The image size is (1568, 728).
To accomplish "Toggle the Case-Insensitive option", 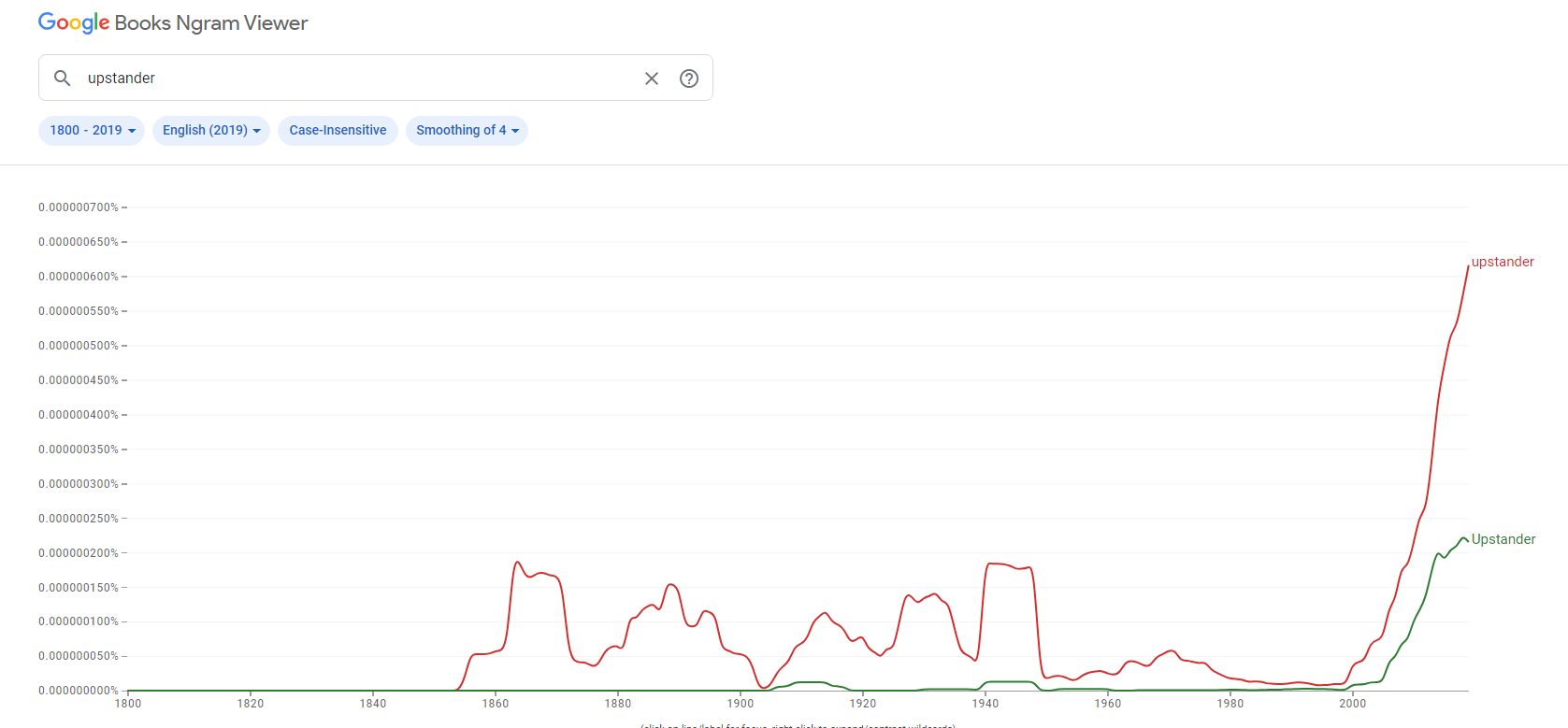I will coord(338,131).
